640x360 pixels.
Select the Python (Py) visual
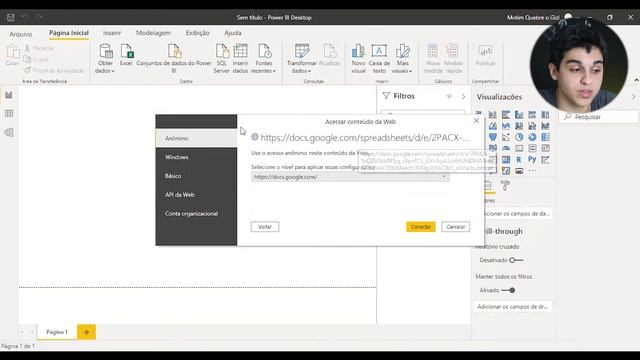tap(532, 160)
